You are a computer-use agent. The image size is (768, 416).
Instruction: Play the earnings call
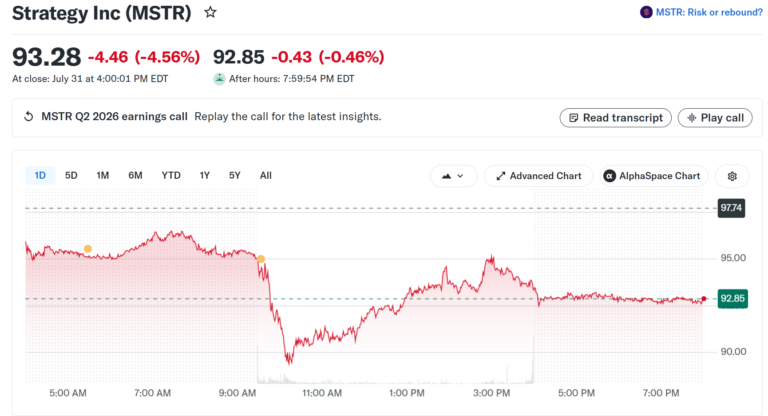point(715,118)
